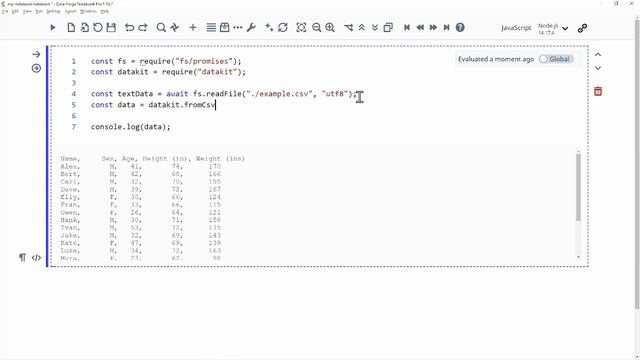Click the notebook page vertical scrollbar
This screenshot has height=360, width=640.
(637, 163)
